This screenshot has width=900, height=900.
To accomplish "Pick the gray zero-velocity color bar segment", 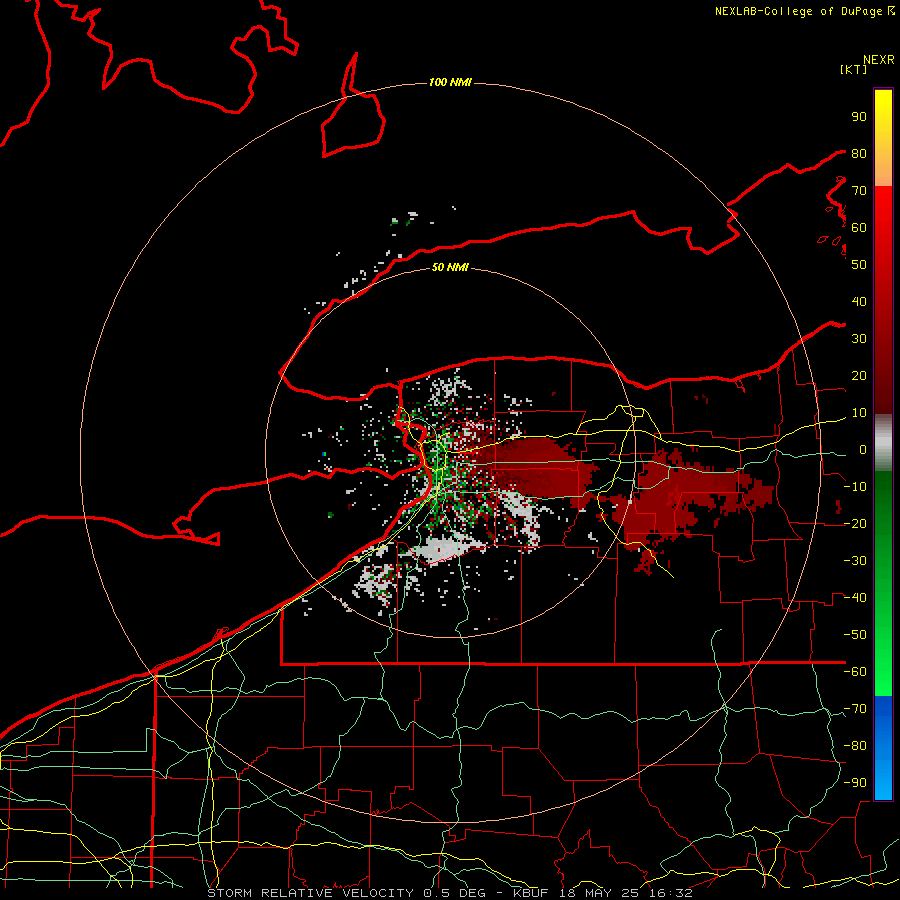I will (883, 443).
